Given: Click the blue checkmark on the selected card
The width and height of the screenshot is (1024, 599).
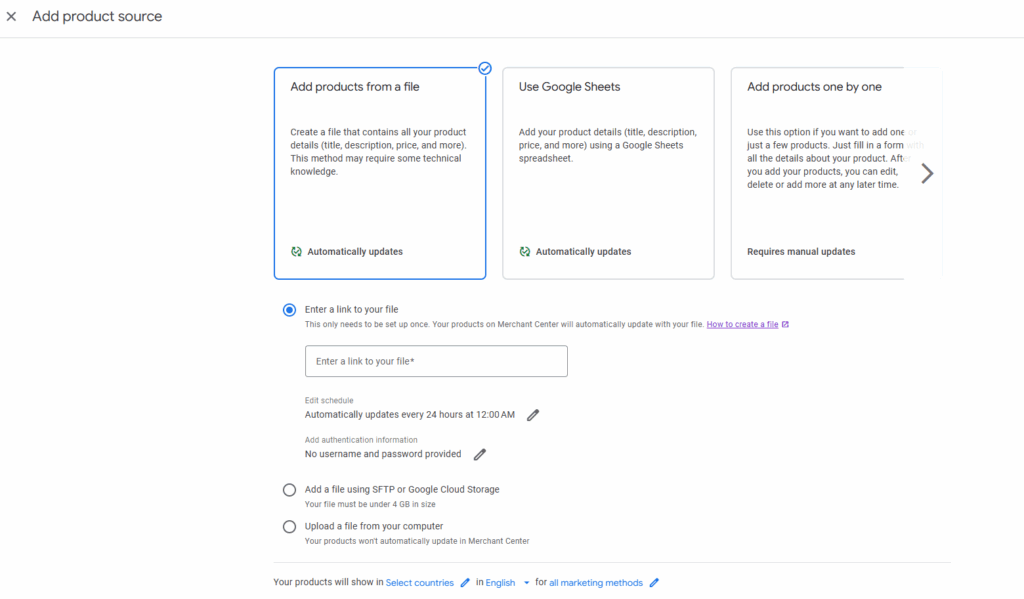Looking at the screenshot, I should click(484, 68).
